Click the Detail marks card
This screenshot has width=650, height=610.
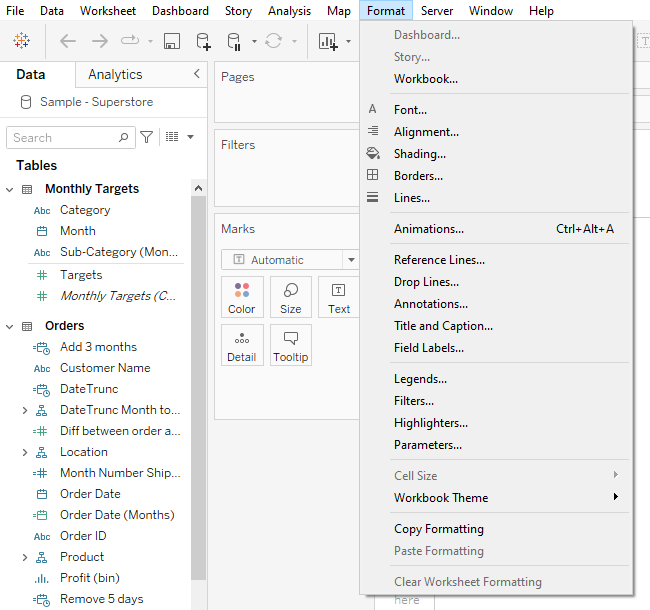pos(242,345)
